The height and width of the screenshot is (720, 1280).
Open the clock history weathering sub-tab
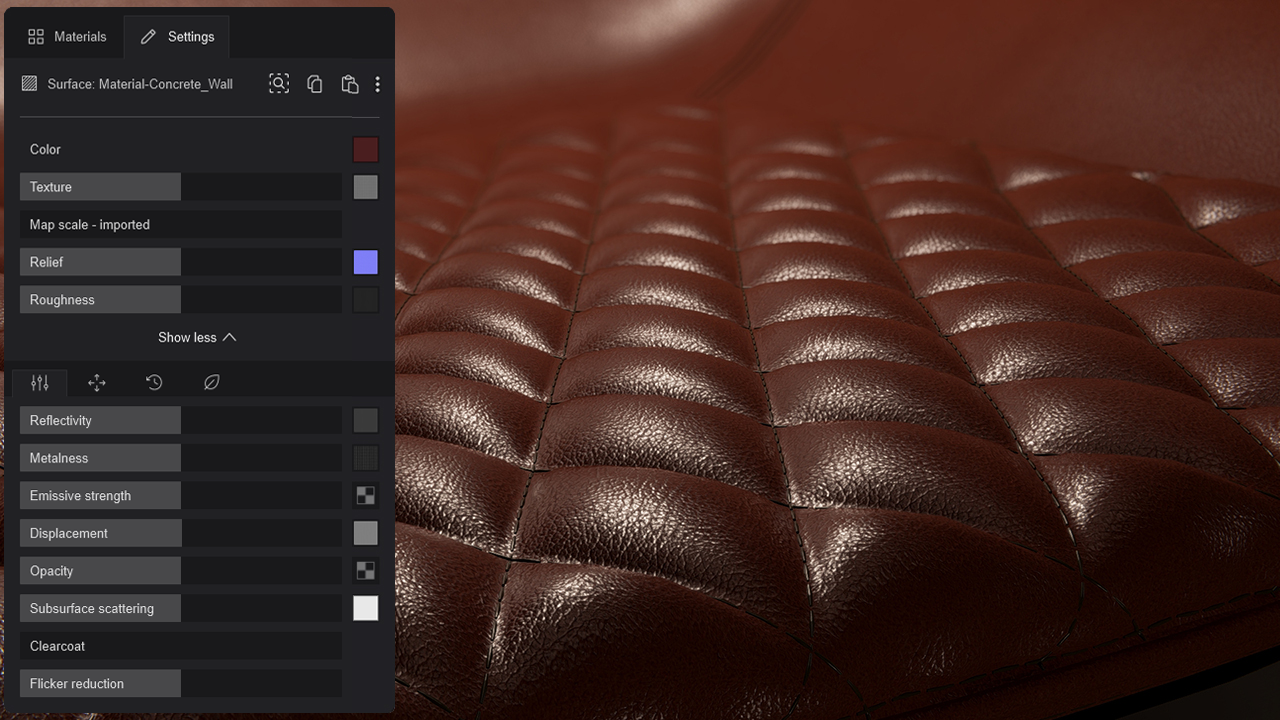click(x=154, y=382)
